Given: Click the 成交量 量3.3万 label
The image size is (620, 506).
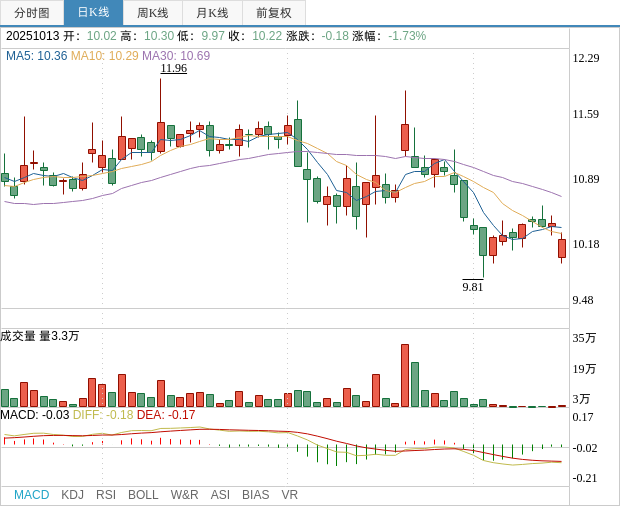Looking at the screenshot, I should point(40,336).
